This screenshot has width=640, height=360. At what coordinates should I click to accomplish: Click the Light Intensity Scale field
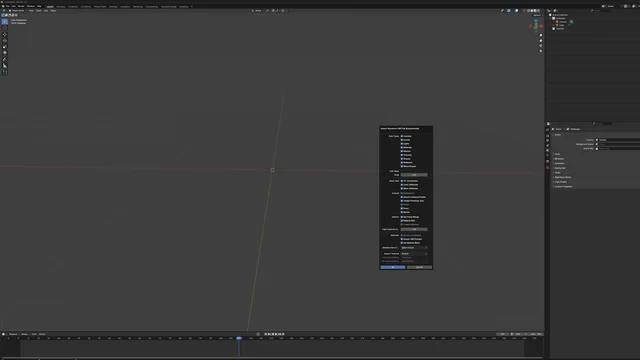click(x=414, y=229)
